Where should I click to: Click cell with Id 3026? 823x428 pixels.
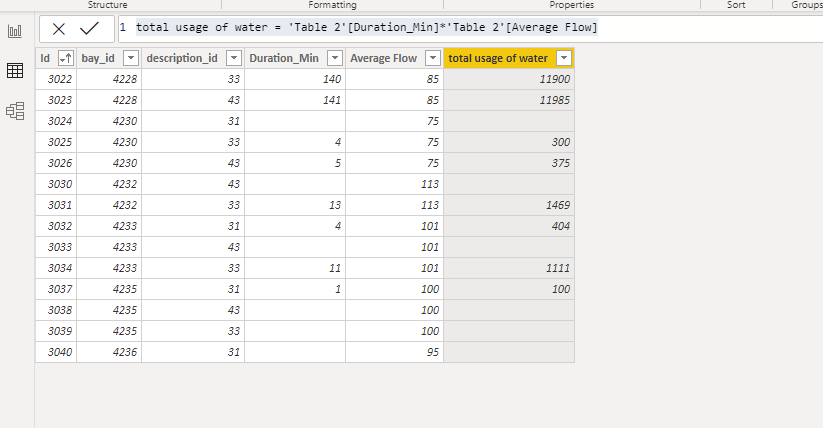(x=56, y=163)
